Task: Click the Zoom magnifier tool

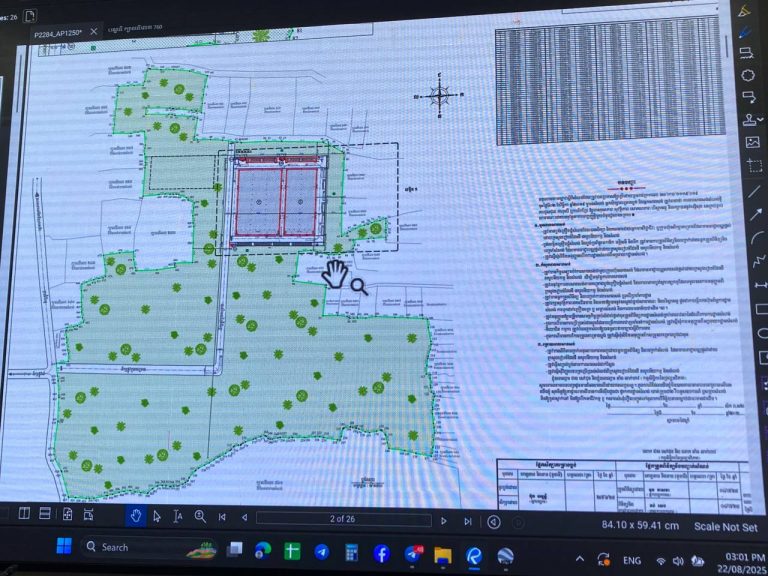Action: 200,516
